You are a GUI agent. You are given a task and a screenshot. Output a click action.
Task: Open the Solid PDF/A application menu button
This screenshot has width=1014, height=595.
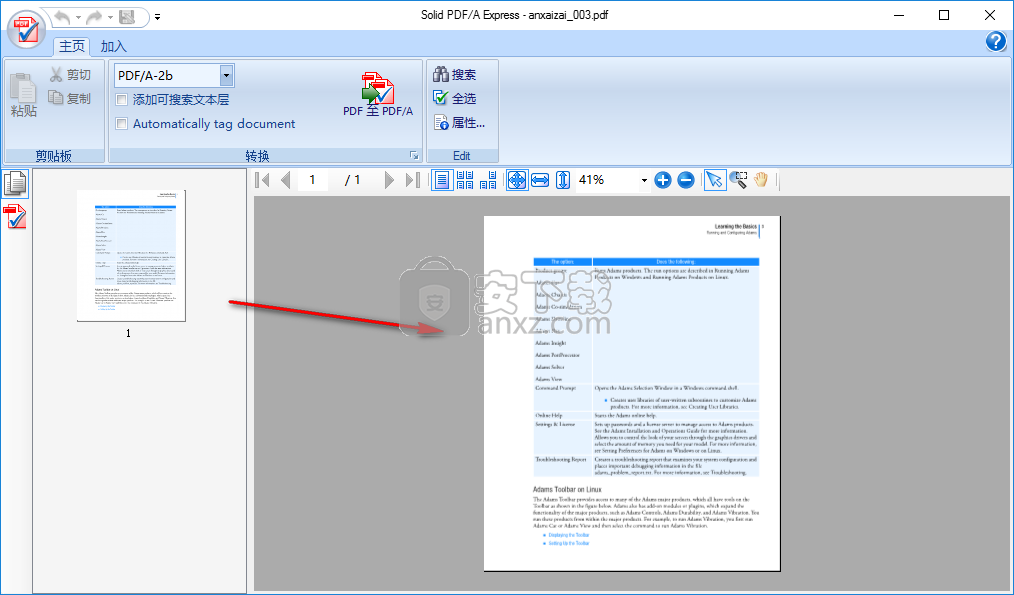pos(26,30)
